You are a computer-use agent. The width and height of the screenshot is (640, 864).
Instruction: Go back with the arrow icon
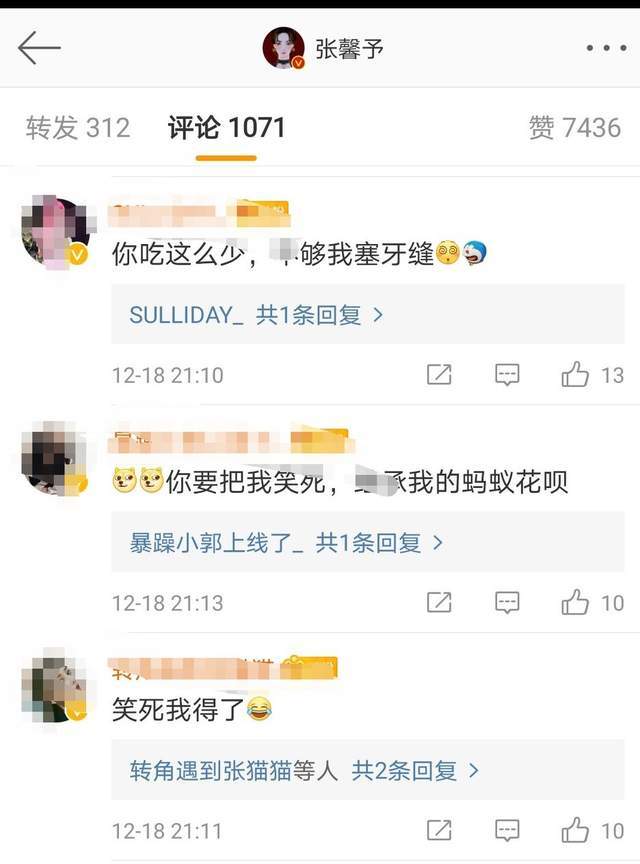tap(39, 48)
